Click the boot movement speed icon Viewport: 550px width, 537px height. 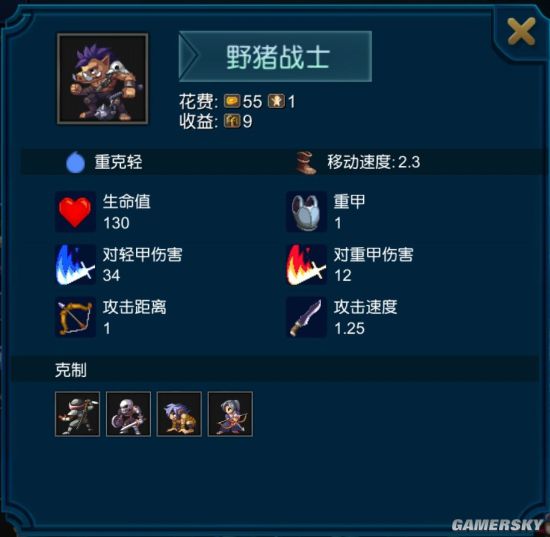coord(306,163)
